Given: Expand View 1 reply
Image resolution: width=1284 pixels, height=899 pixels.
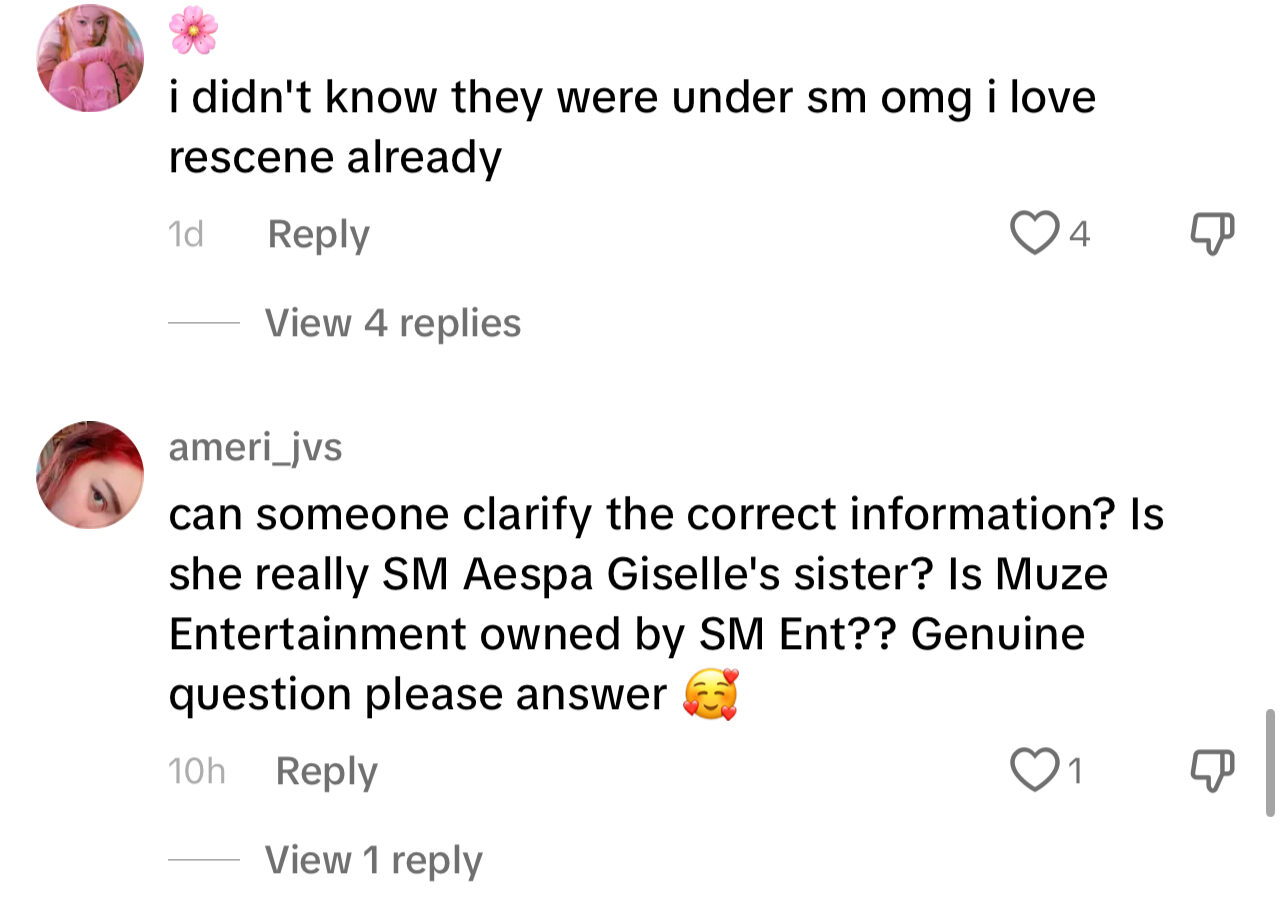Looking at the screenshot, I should [373, 860].
